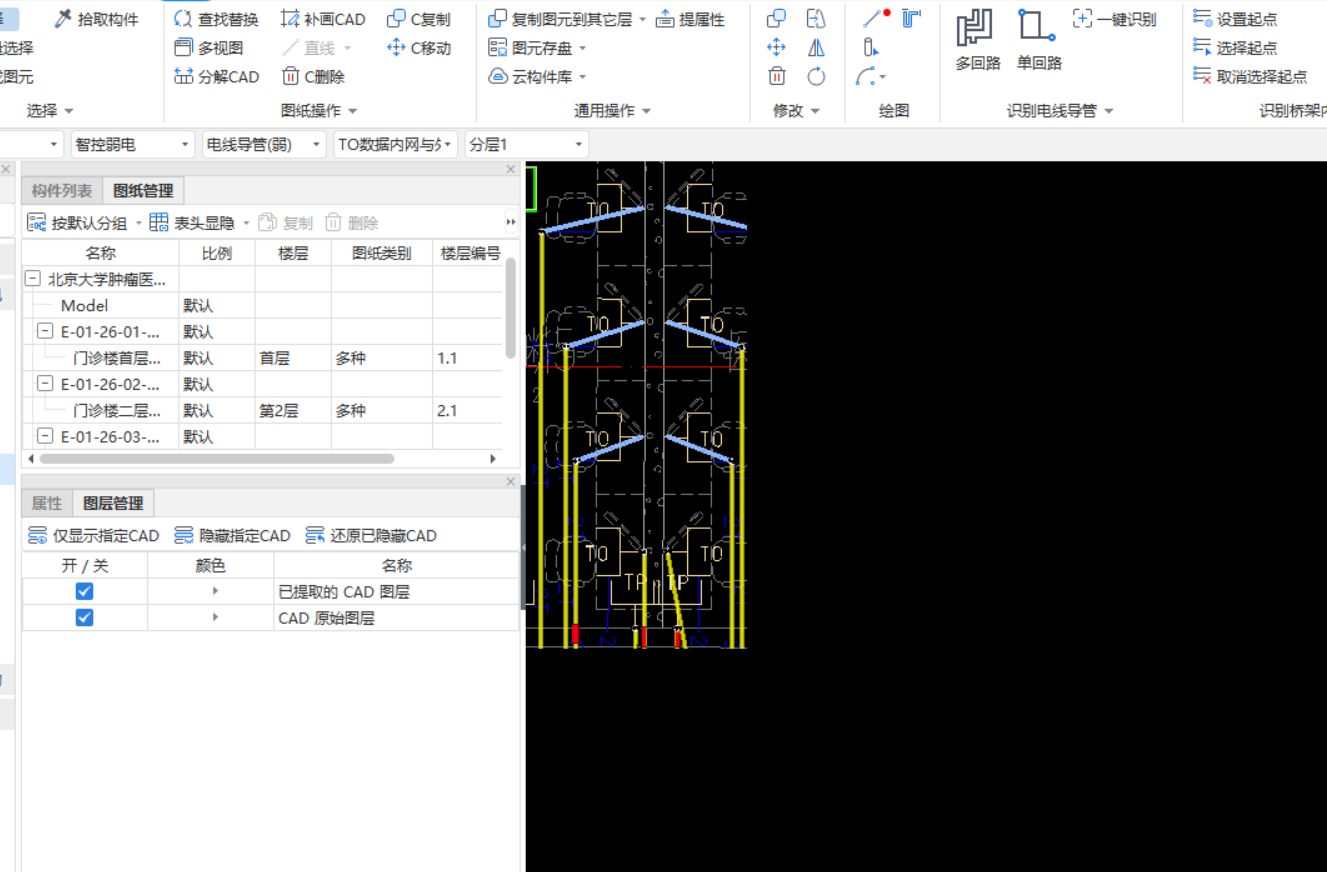Select the 补画CAD tool

323,19
